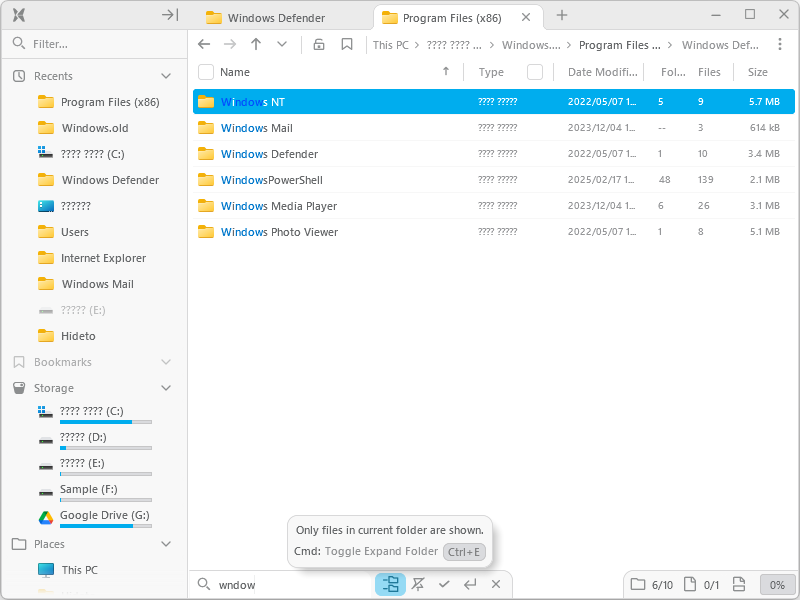This screenshot has width=800, height=600.
Task: Open This PC under Places
Action: point(68,570)
